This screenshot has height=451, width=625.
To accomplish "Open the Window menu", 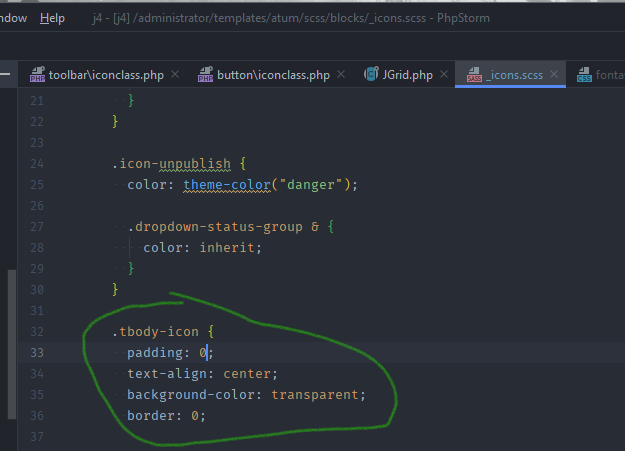I will tap(13, 18).
